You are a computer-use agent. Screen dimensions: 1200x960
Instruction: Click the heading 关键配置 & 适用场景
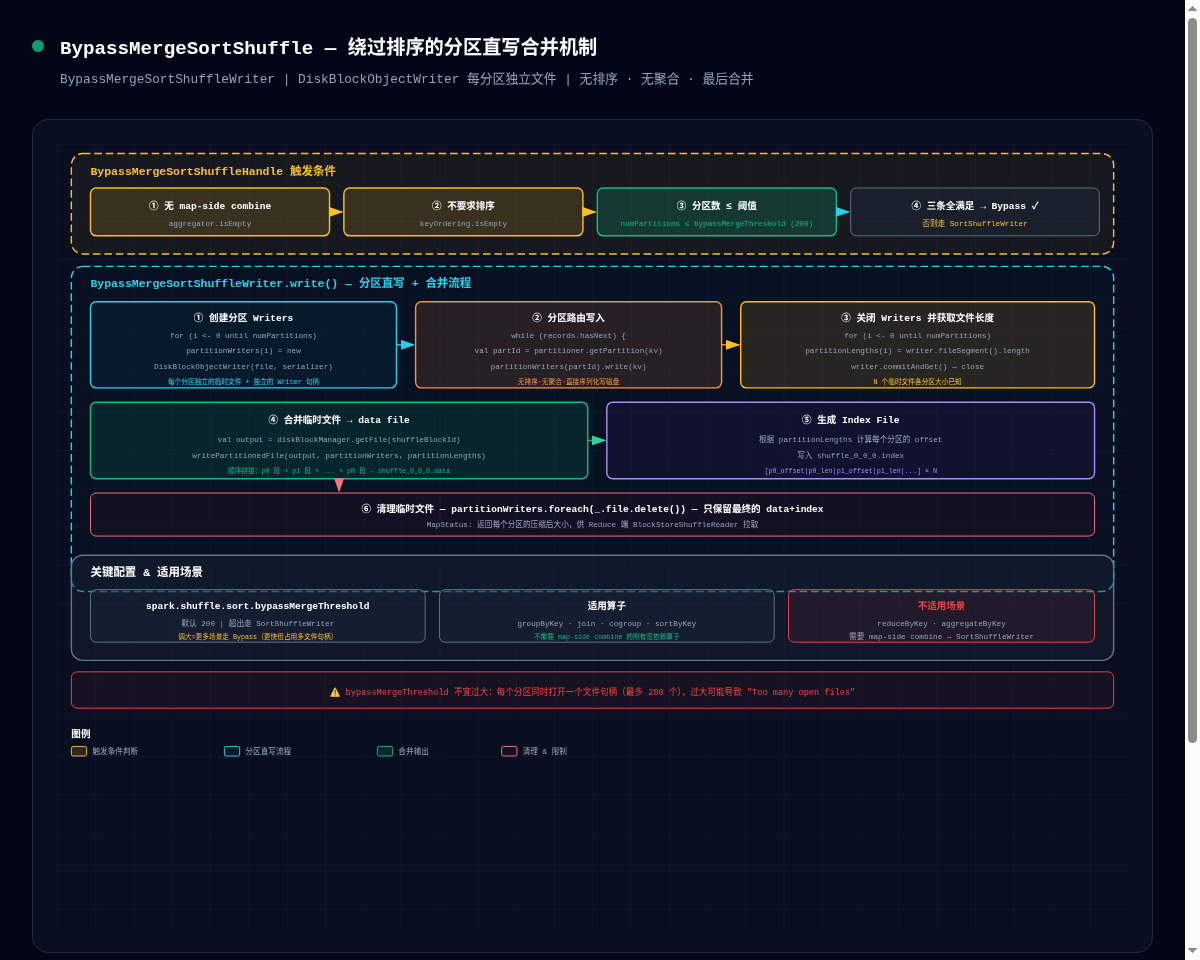pyautogui.click(x=147, y=572)
